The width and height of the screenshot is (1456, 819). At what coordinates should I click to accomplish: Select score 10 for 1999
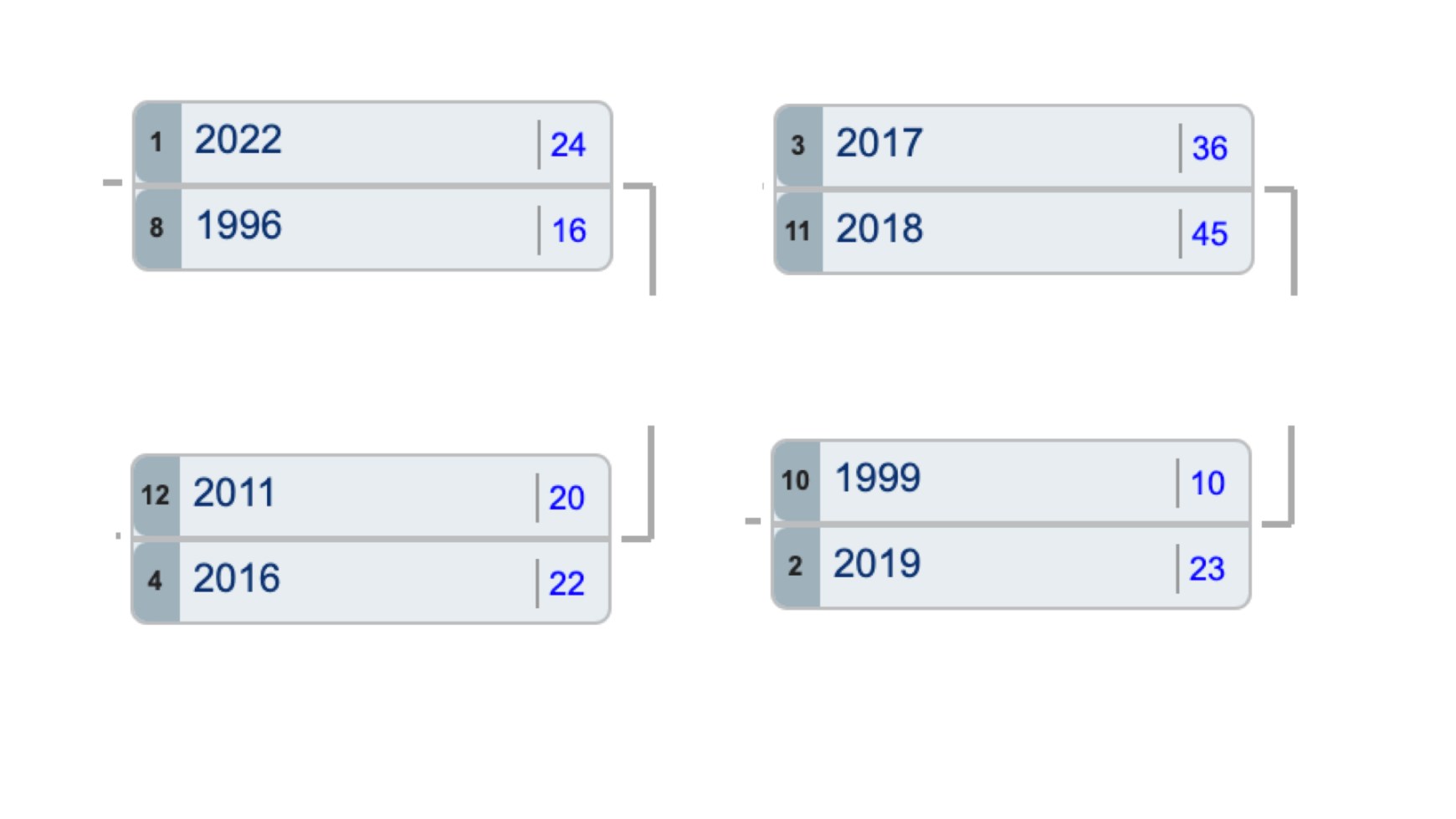(x=1207, y=484)
